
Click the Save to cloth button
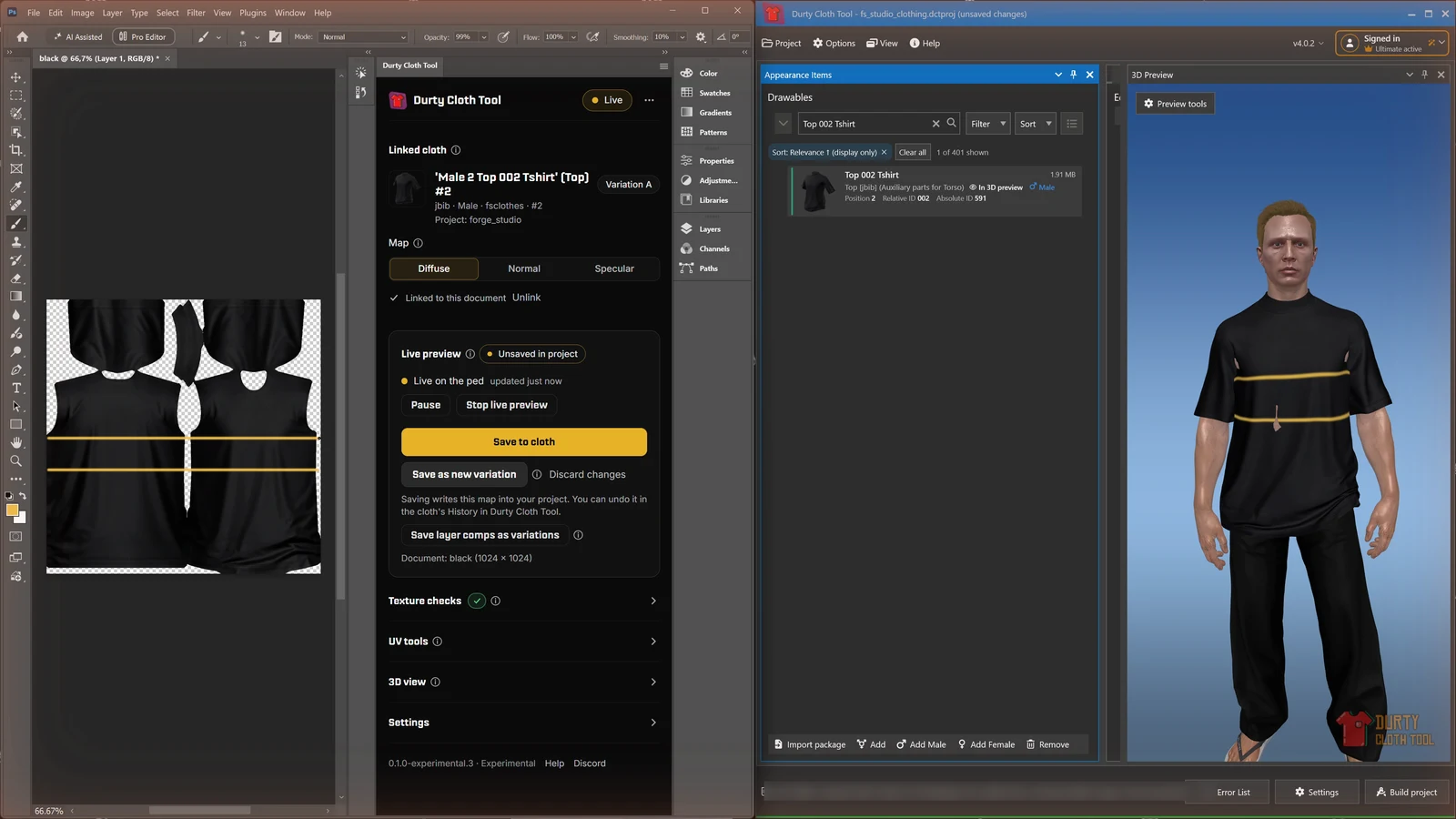[x=524, y=442]
